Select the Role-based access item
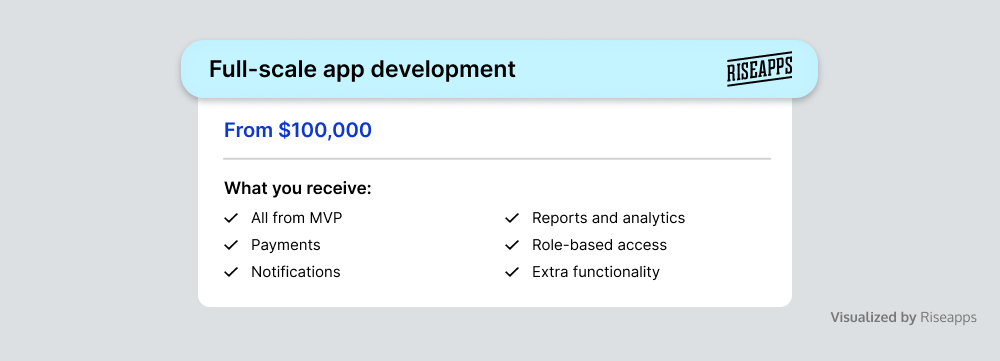This screenshot has width=1000, height=361. tap(599, 245)
